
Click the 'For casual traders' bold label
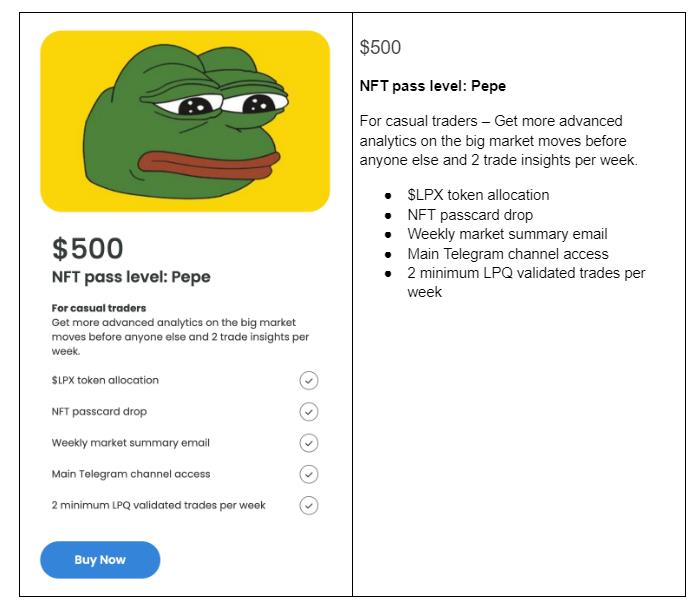pyautogui.click(x=99, y=308)
